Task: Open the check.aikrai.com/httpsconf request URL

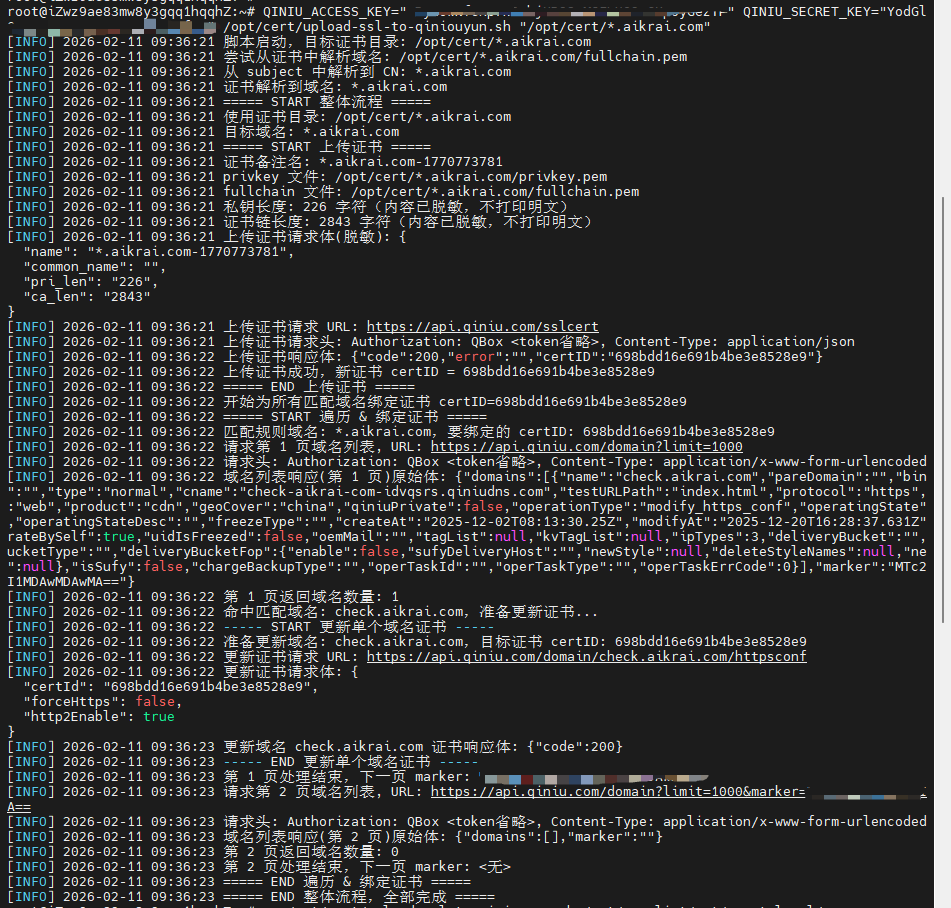Action: pyautogui.click(x=586, y=656)
